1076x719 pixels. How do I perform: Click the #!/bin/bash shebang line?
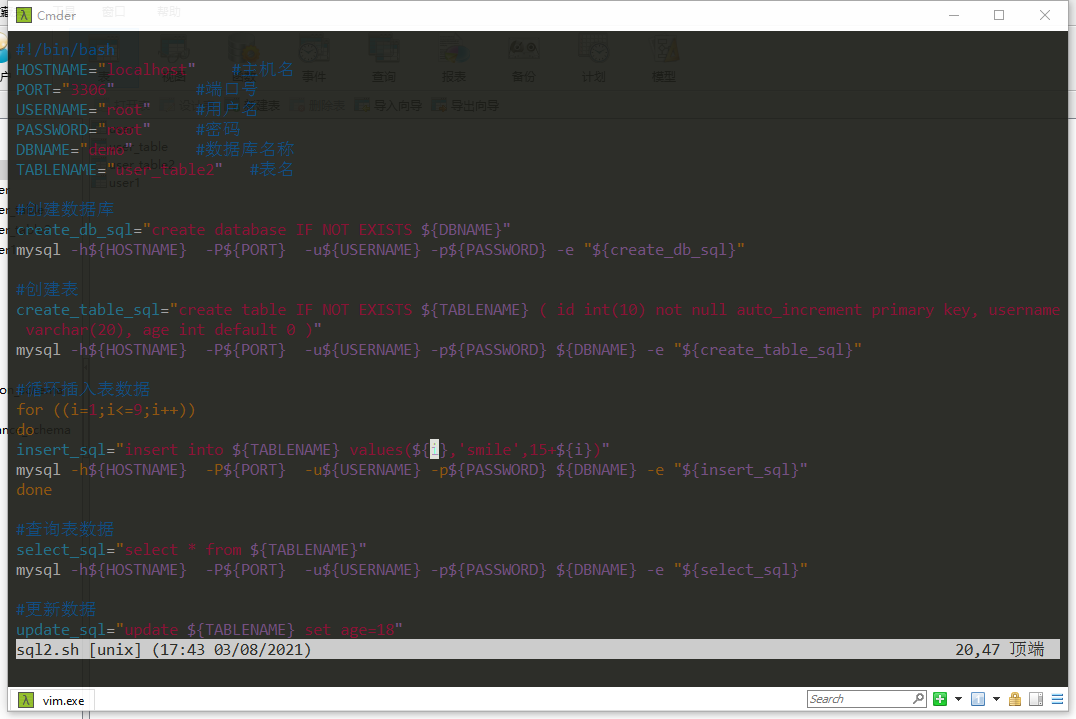click(65, 50)
